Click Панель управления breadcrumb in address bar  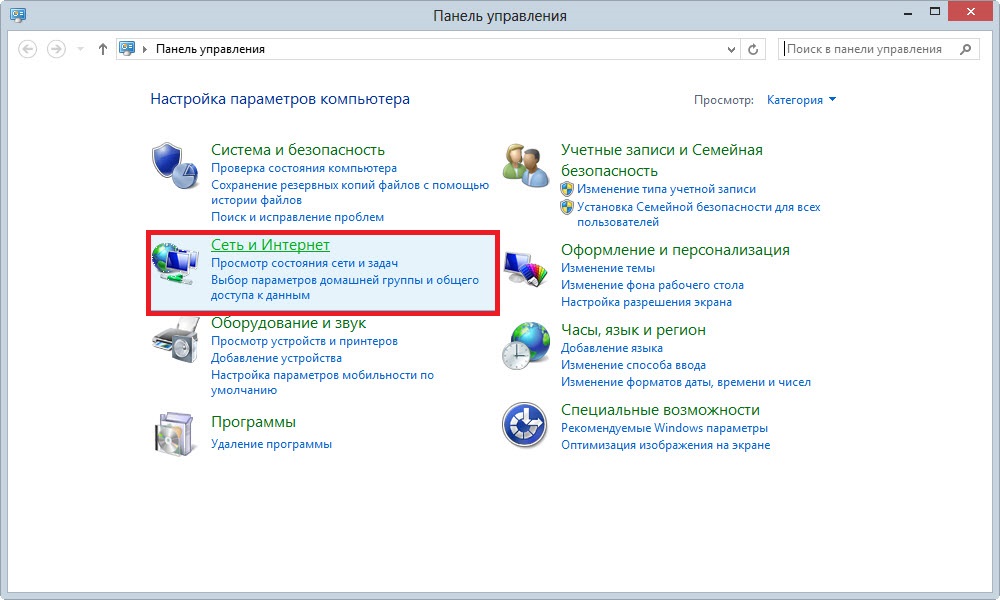click(x=210, y=49)
